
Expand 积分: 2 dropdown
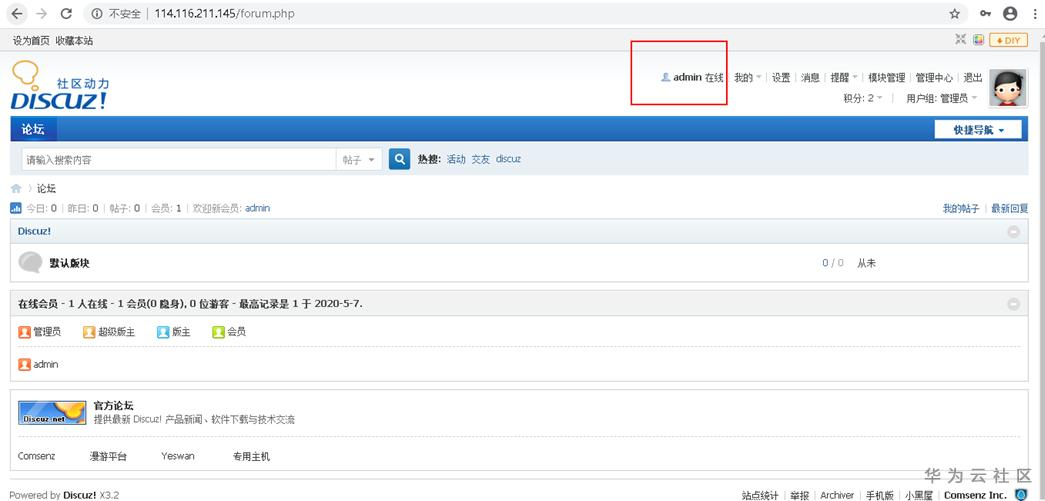click(x=863, y=98)
